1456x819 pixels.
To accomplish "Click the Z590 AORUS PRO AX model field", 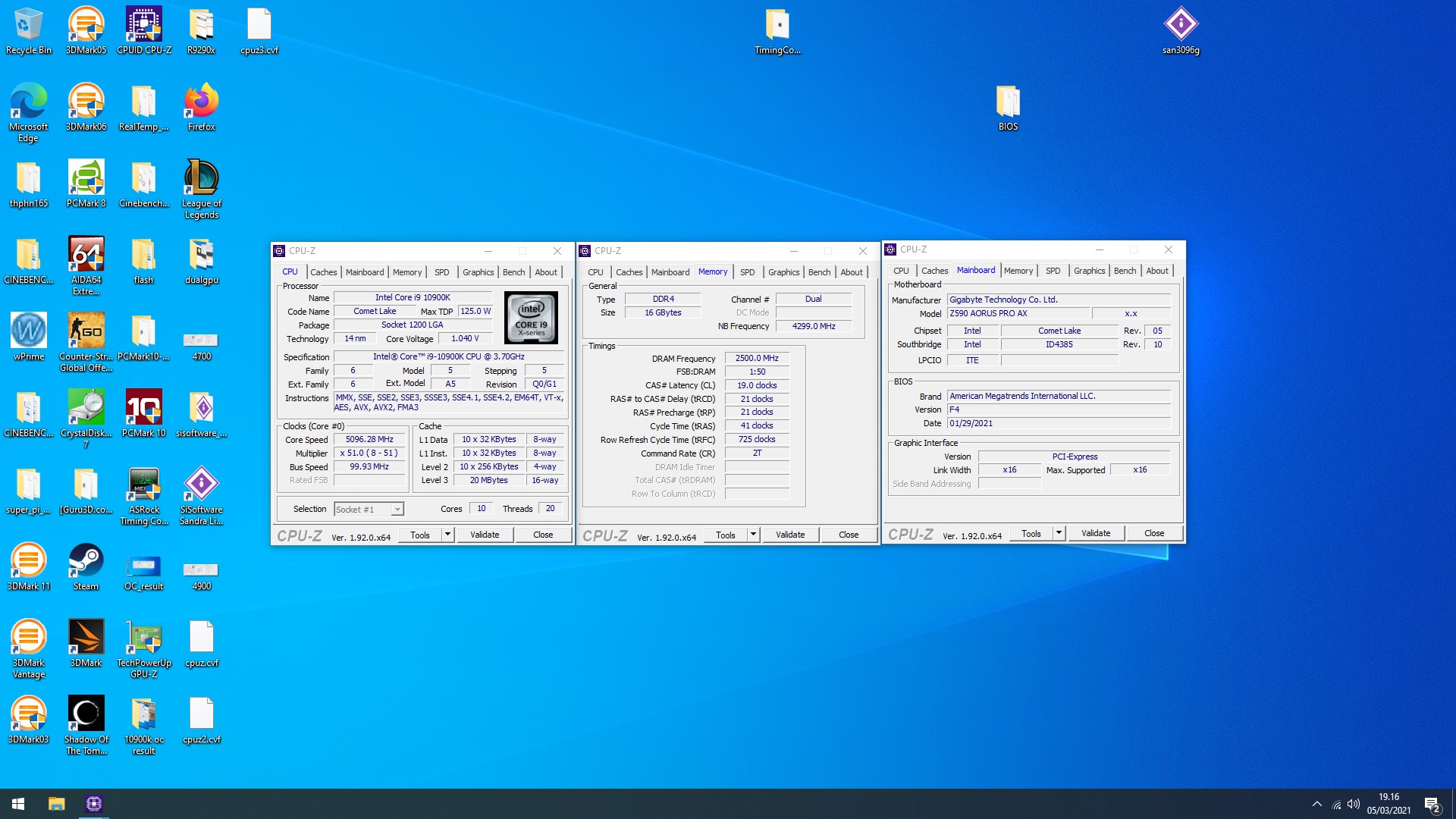I will 1018,314.
